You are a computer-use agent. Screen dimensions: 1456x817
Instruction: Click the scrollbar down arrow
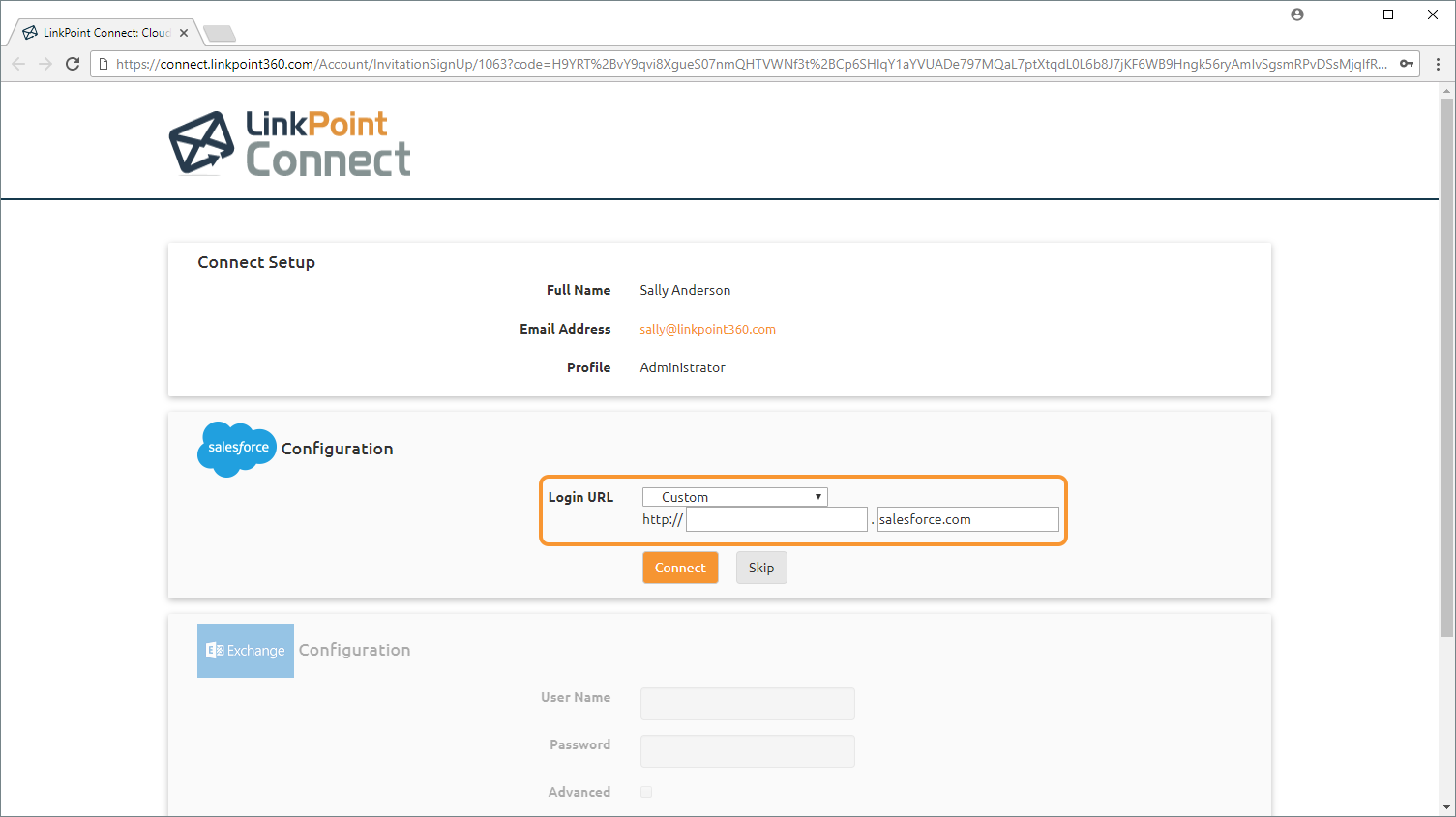pos(1447,807)
